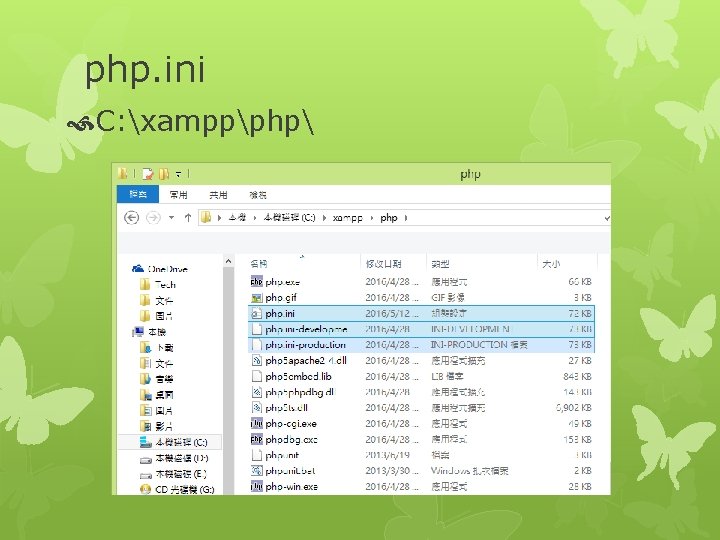This screenshot has height=540, width=720.
Task: Select the phpunit.bat file icon
Action: pyautogui.click(x=256, y=470)
